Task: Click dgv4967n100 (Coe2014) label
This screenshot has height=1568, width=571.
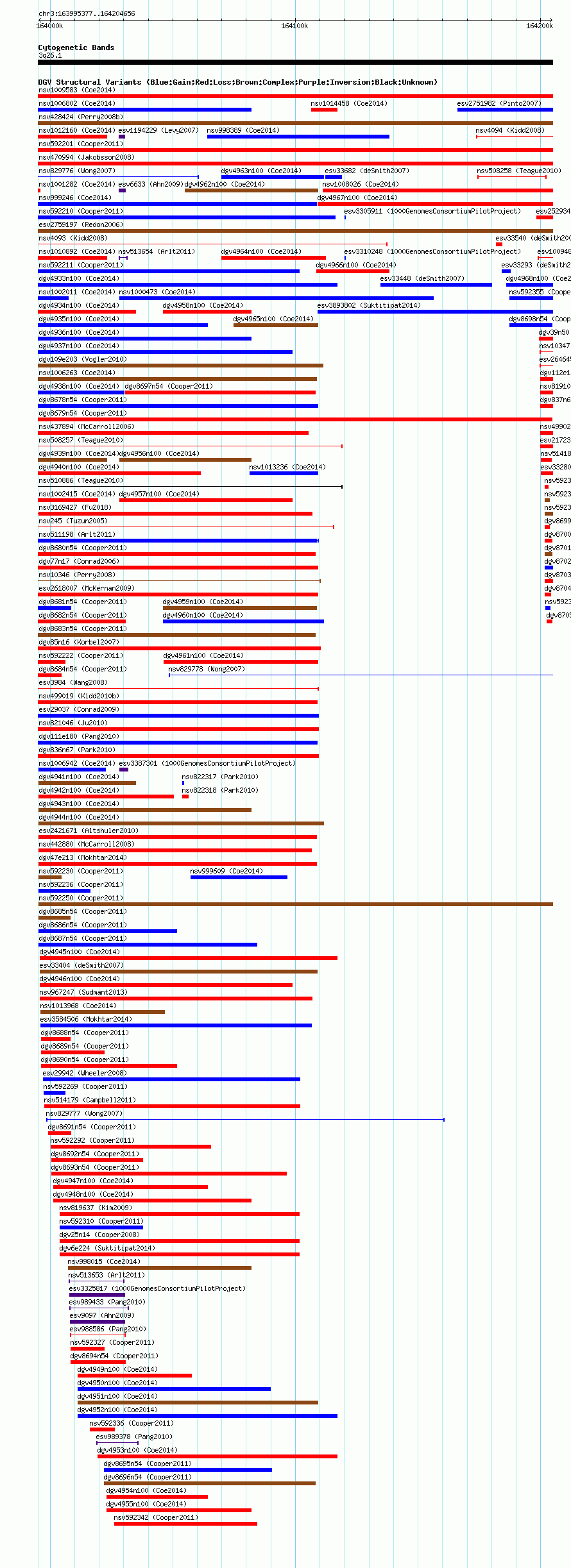Action: coord(357,198)
